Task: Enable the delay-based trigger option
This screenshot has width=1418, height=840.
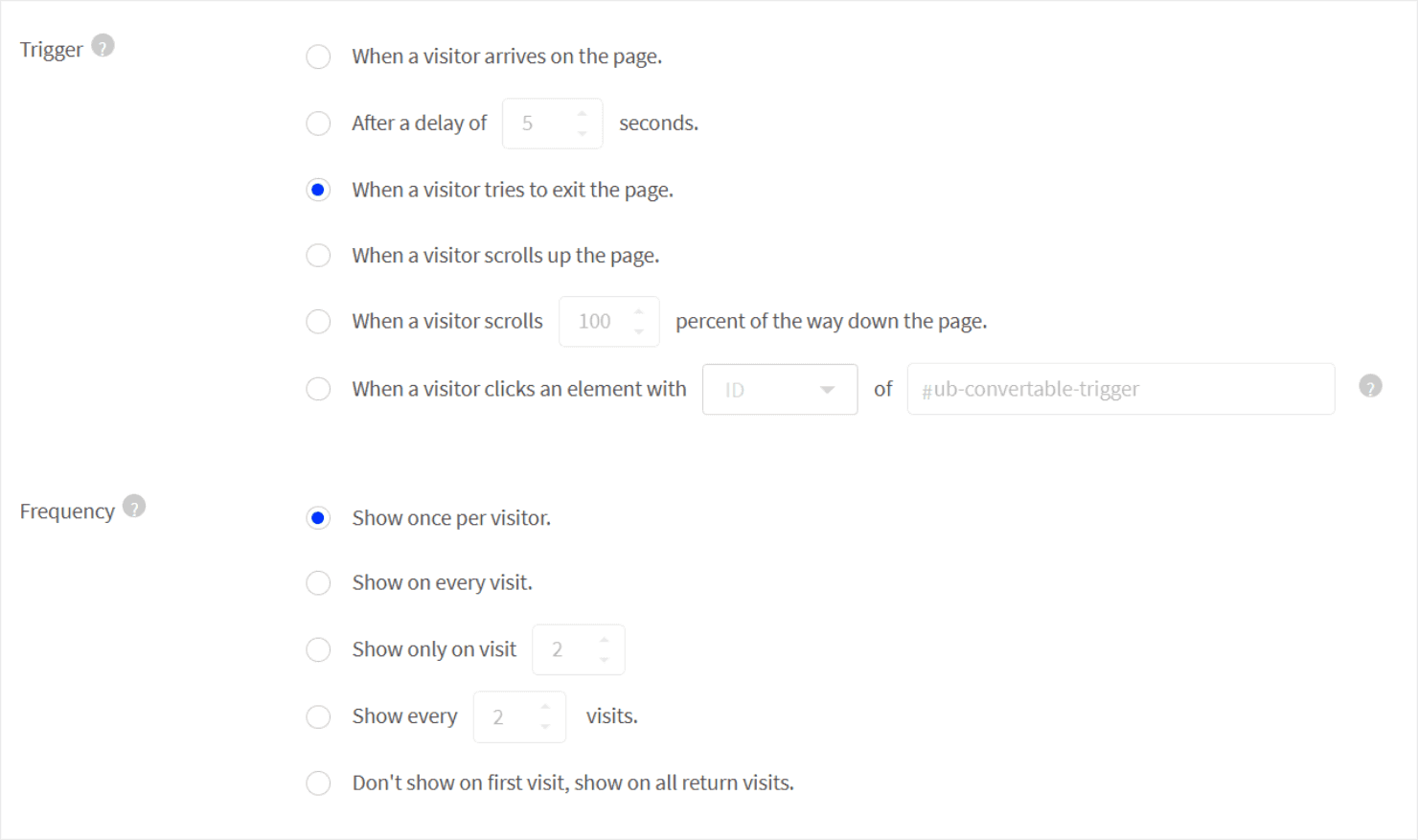Action: tap(318, 123)
